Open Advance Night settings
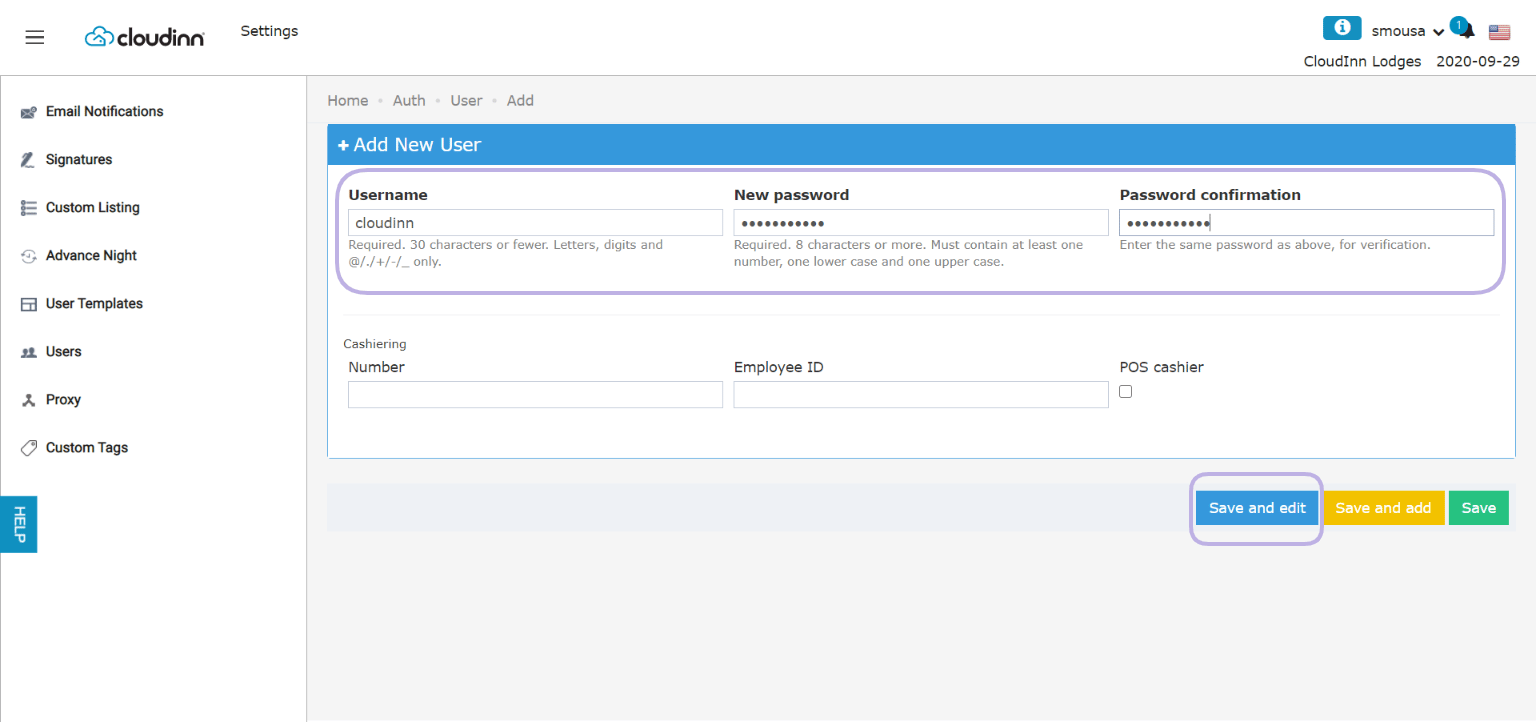This screenshot has height=722, width=1536. (x=91, y=255)
